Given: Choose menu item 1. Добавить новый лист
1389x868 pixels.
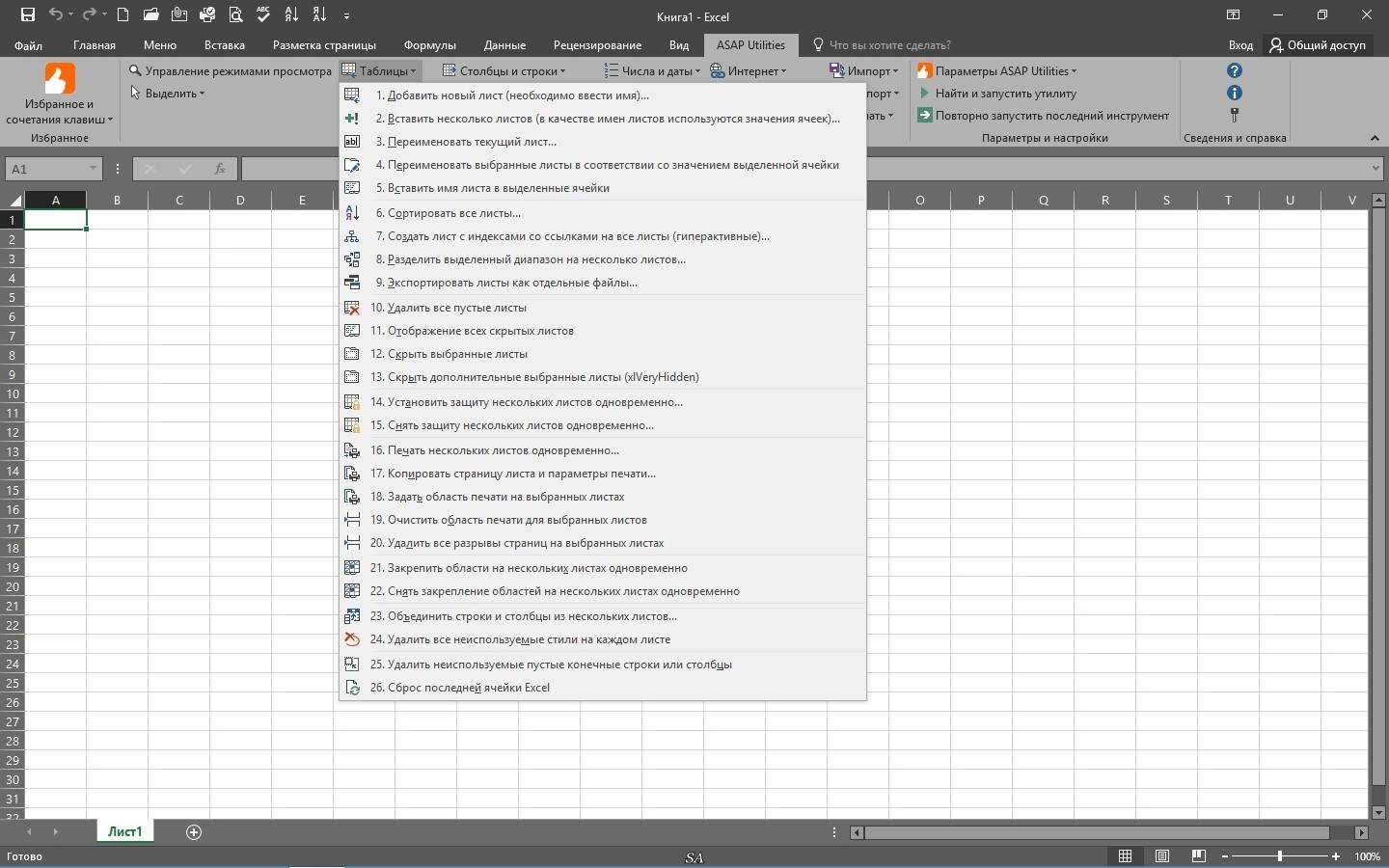Looking at the screenshot, I should point(602,95).
